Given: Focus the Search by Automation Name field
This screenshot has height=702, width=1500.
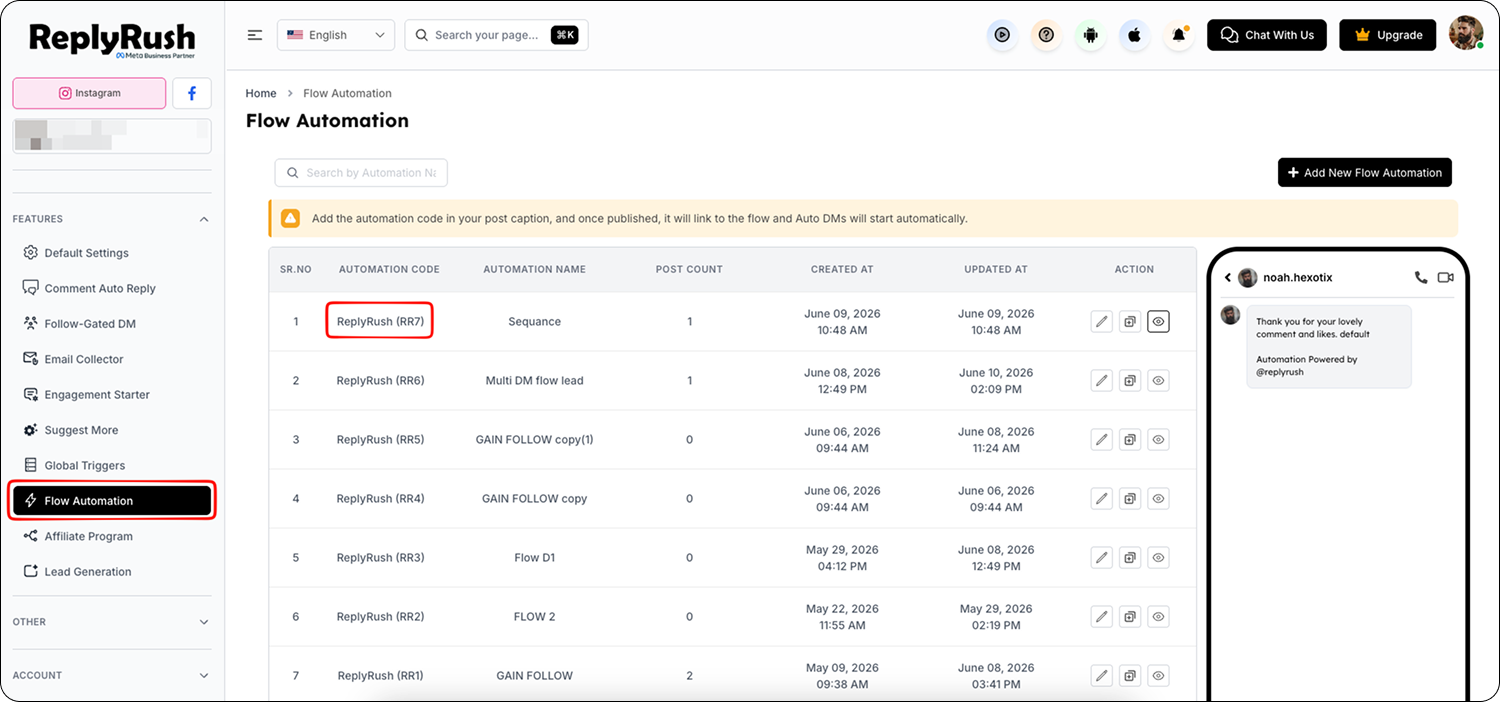Looking at the screenshot, I should tap(361, 173).
